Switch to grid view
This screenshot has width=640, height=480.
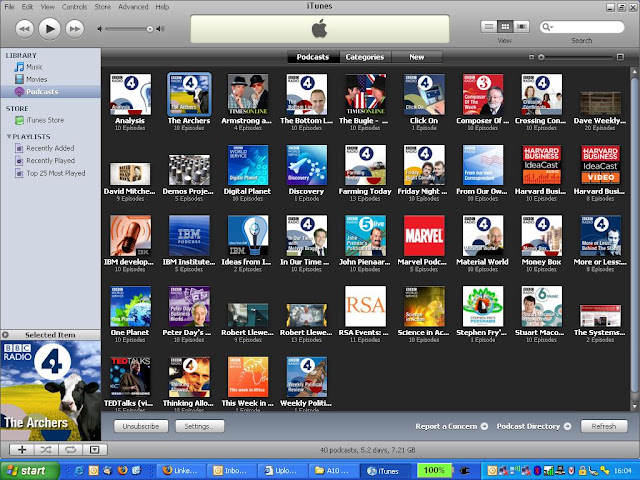click(x=505, y=27)
